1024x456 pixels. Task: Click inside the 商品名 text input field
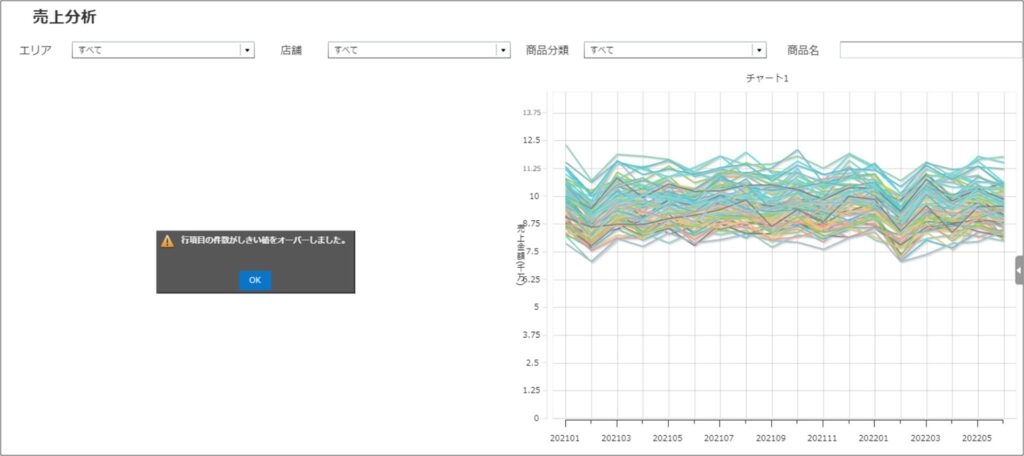[930, 50]
